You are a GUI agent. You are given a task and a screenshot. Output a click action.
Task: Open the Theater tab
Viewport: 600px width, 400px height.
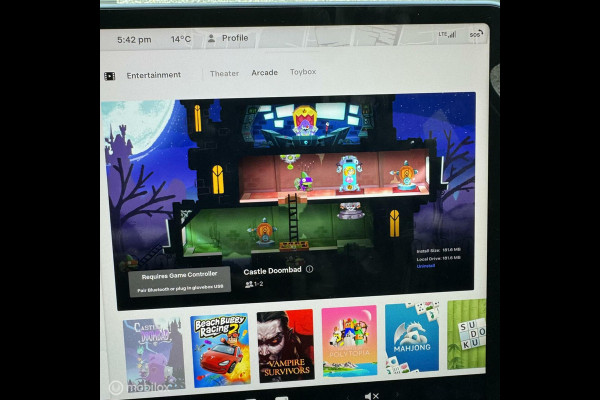(x=224, y=73)
